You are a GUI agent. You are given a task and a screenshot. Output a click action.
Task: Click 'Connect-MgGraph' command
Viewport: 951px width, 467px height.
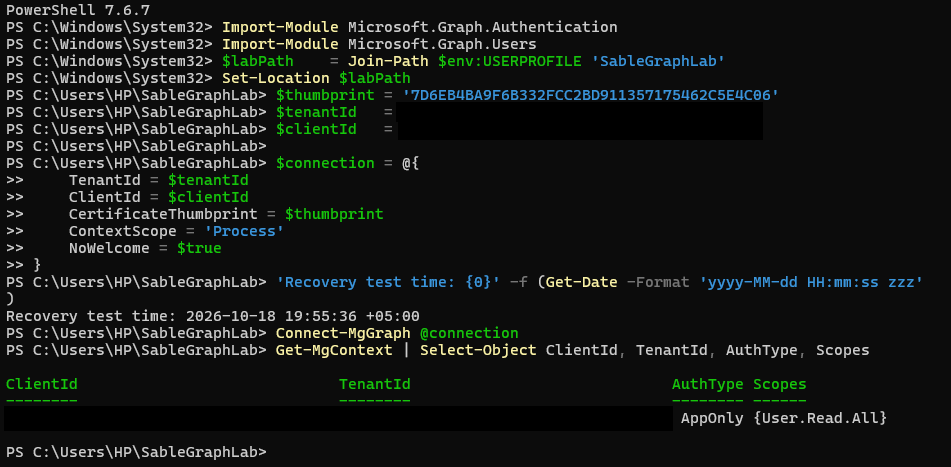343,333
